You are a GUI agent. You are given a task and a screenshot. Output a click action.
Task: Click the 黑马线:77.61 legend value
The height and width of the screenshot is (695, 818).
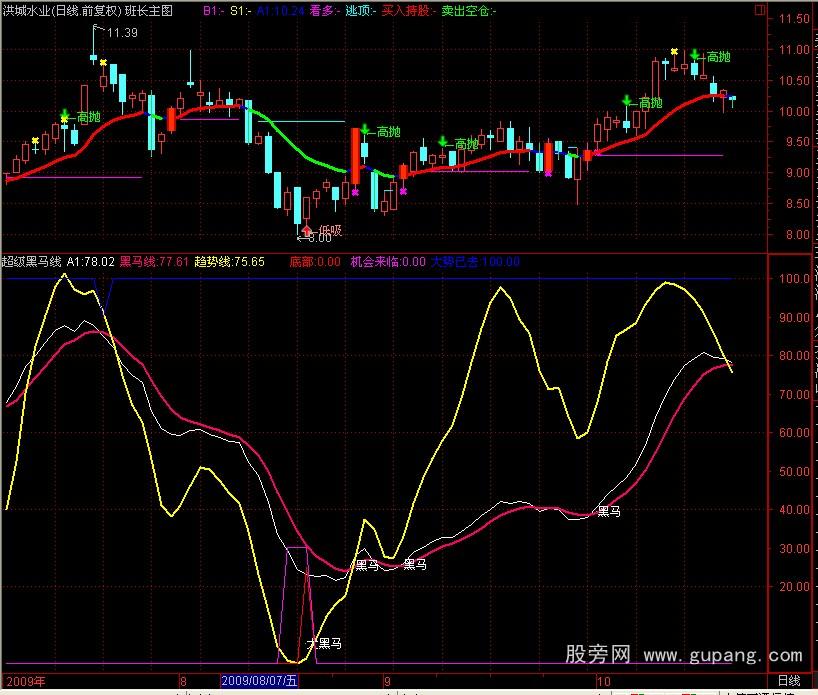pyautogui.click(x=154, y=262)
